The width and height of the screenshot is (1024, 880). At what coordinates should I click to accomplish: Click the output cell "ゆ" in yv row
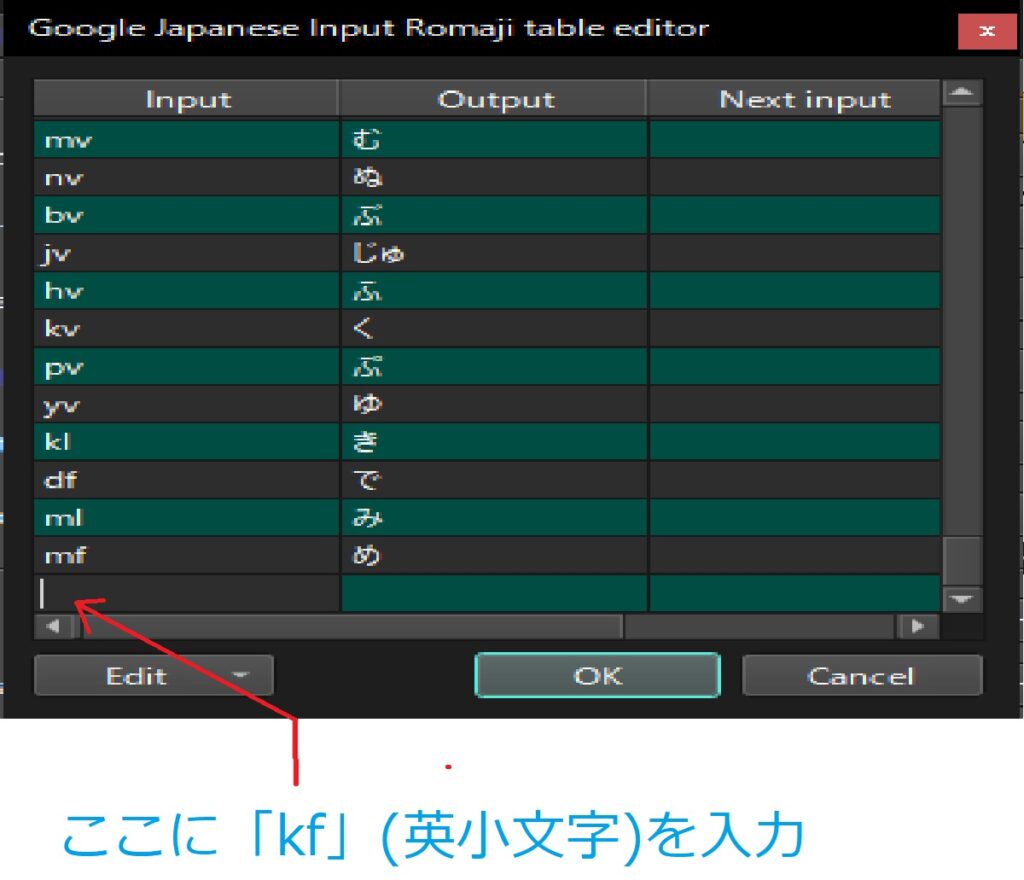click(494, 404)
